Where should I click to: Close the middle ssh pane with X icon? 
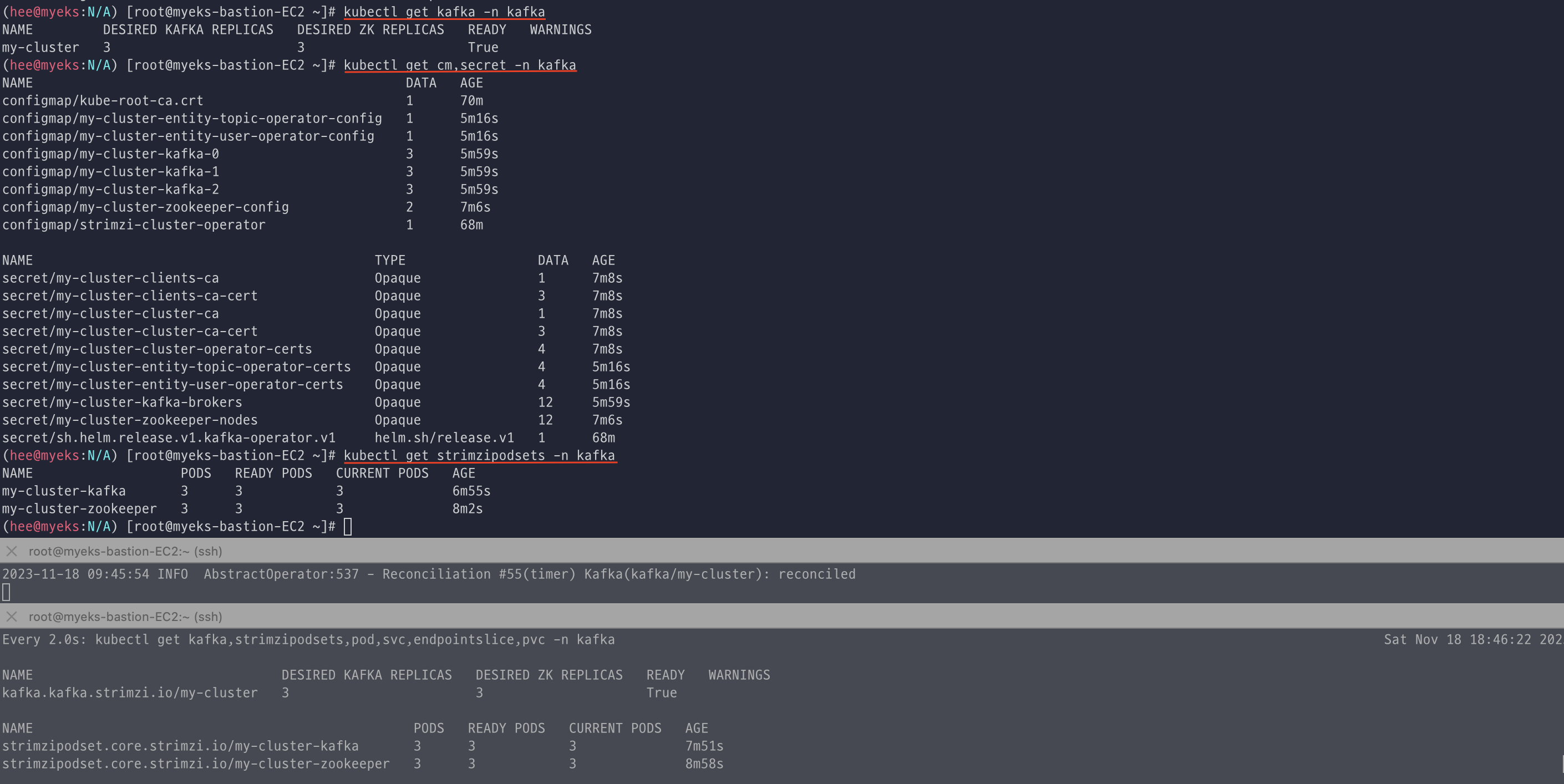(12, 551)
